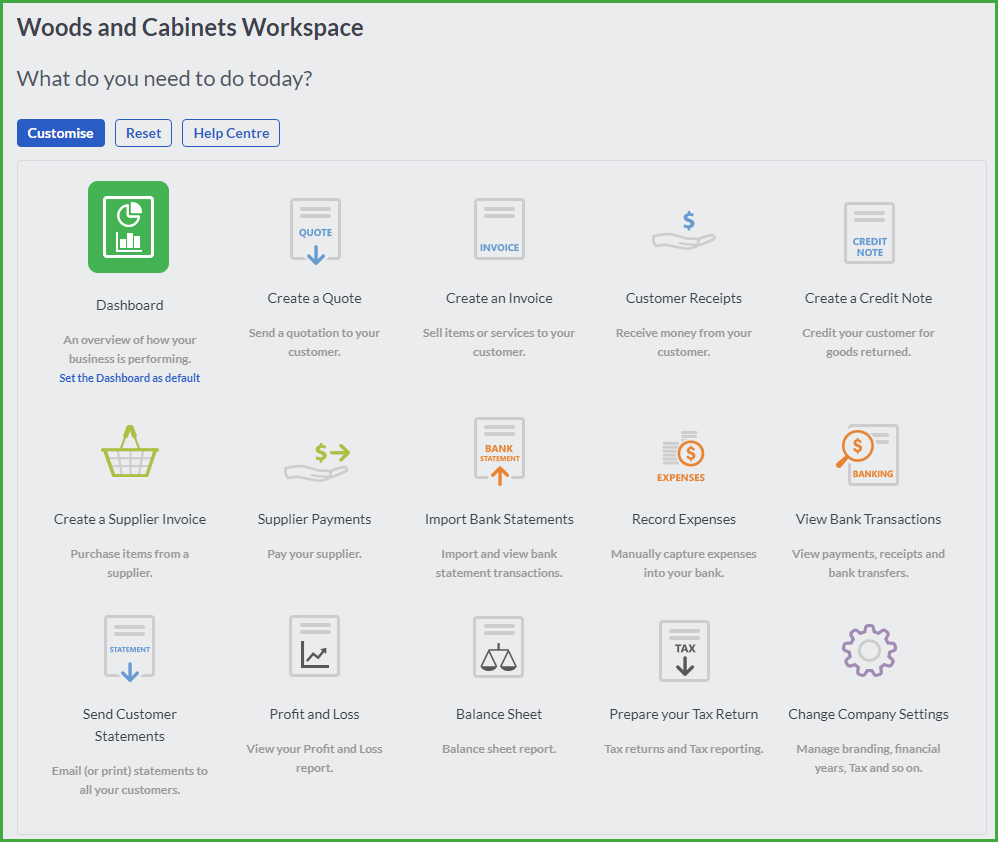Click the Credit Note document icon
The width and height of the screenshot is (998, 842).
[869, 233]
